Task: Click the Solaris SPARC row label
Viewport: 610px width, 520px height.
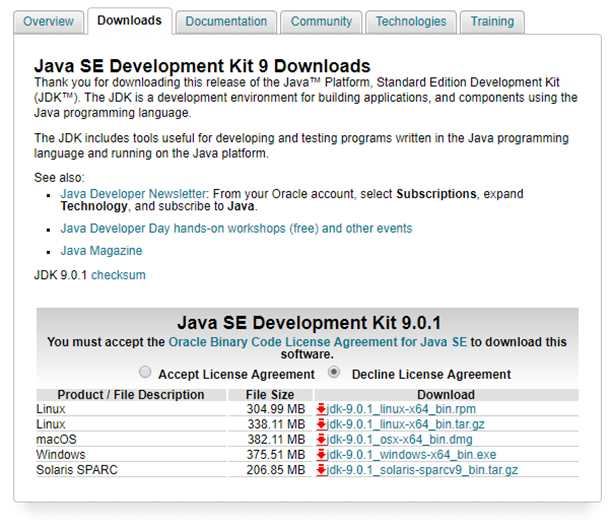Action: click(77, 470)
